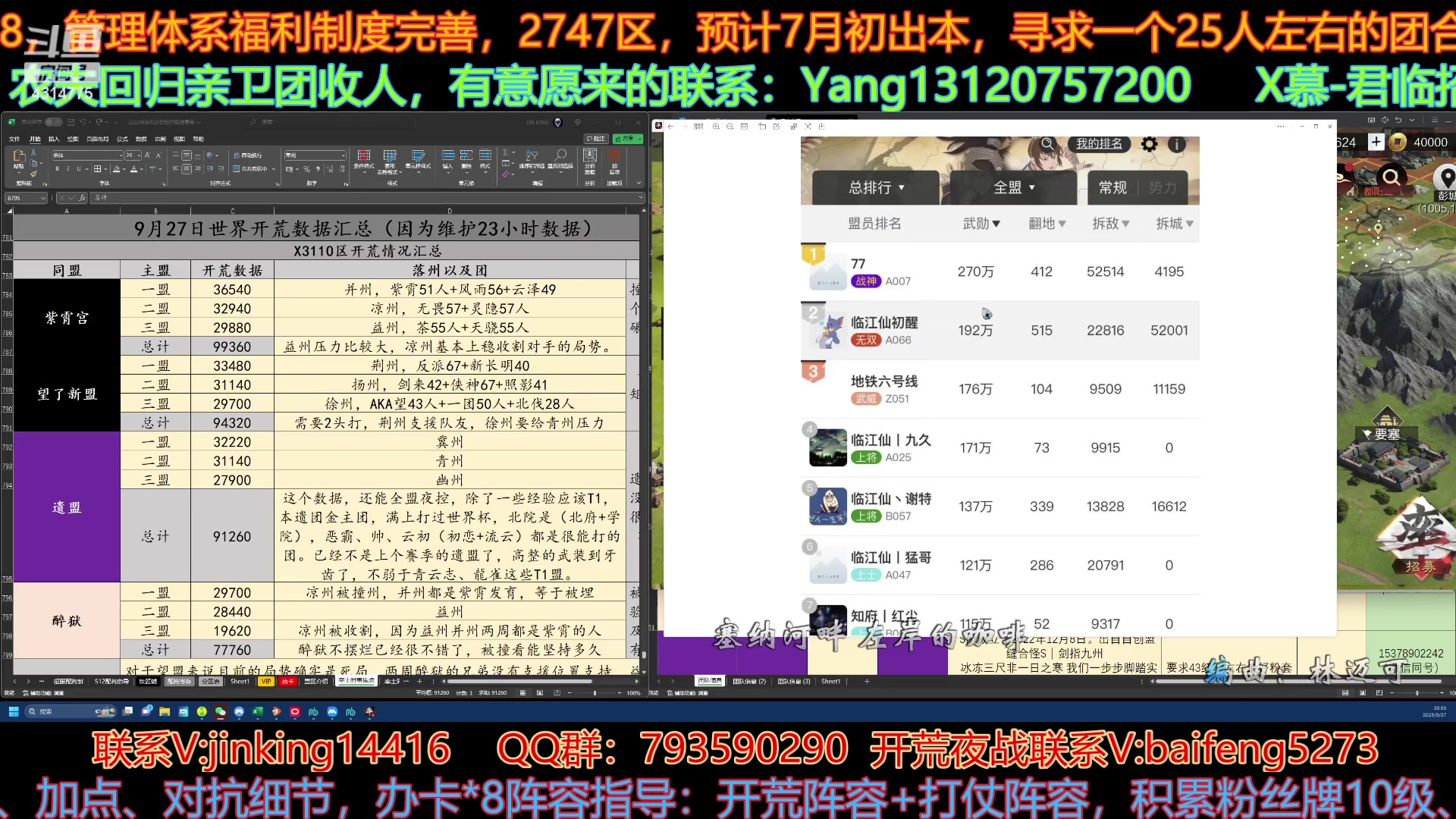The width and height of the screenshot is (1456, 819).
Task: Click zoom in icon in image viewer toolbar
Action: [x=716, y=127]
